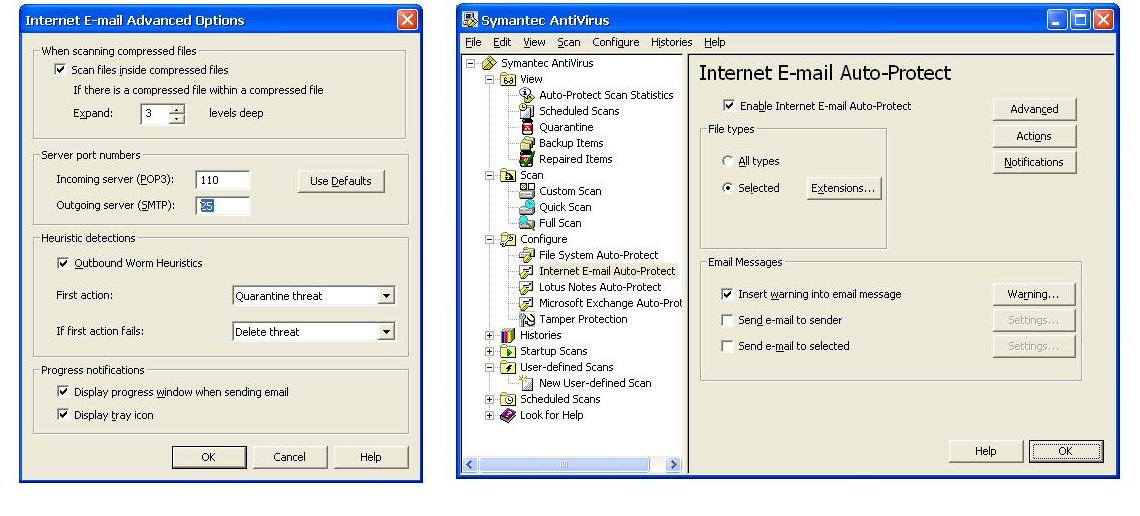Screen dimensions: 1140x516
Task: Click the Warning... button
Action: click(1033, 294)
